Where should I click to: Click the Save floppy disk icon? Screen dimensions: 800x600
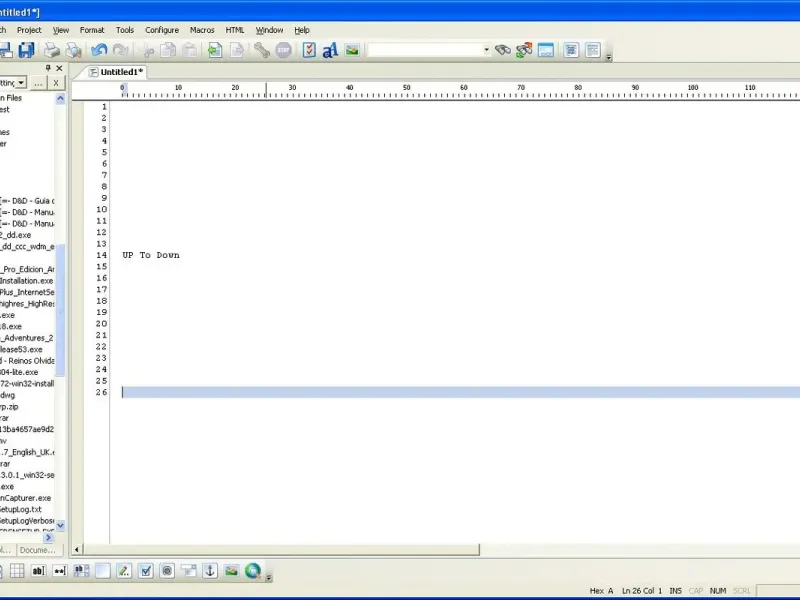pyautogui.click(x=26, y=50)
